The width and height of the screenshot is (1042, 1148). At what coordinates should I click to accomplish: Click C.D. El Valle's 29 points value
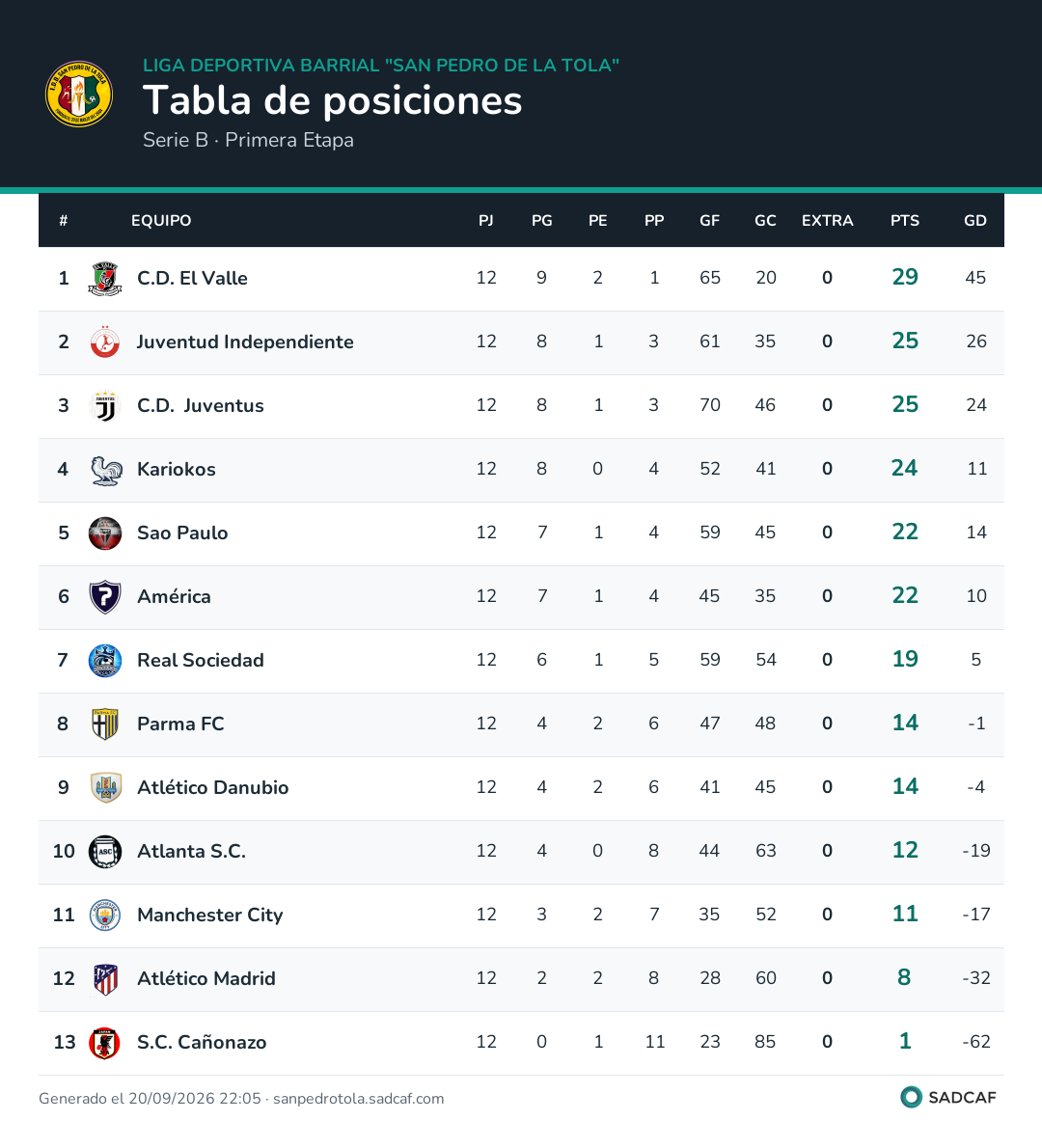[905, 277]
